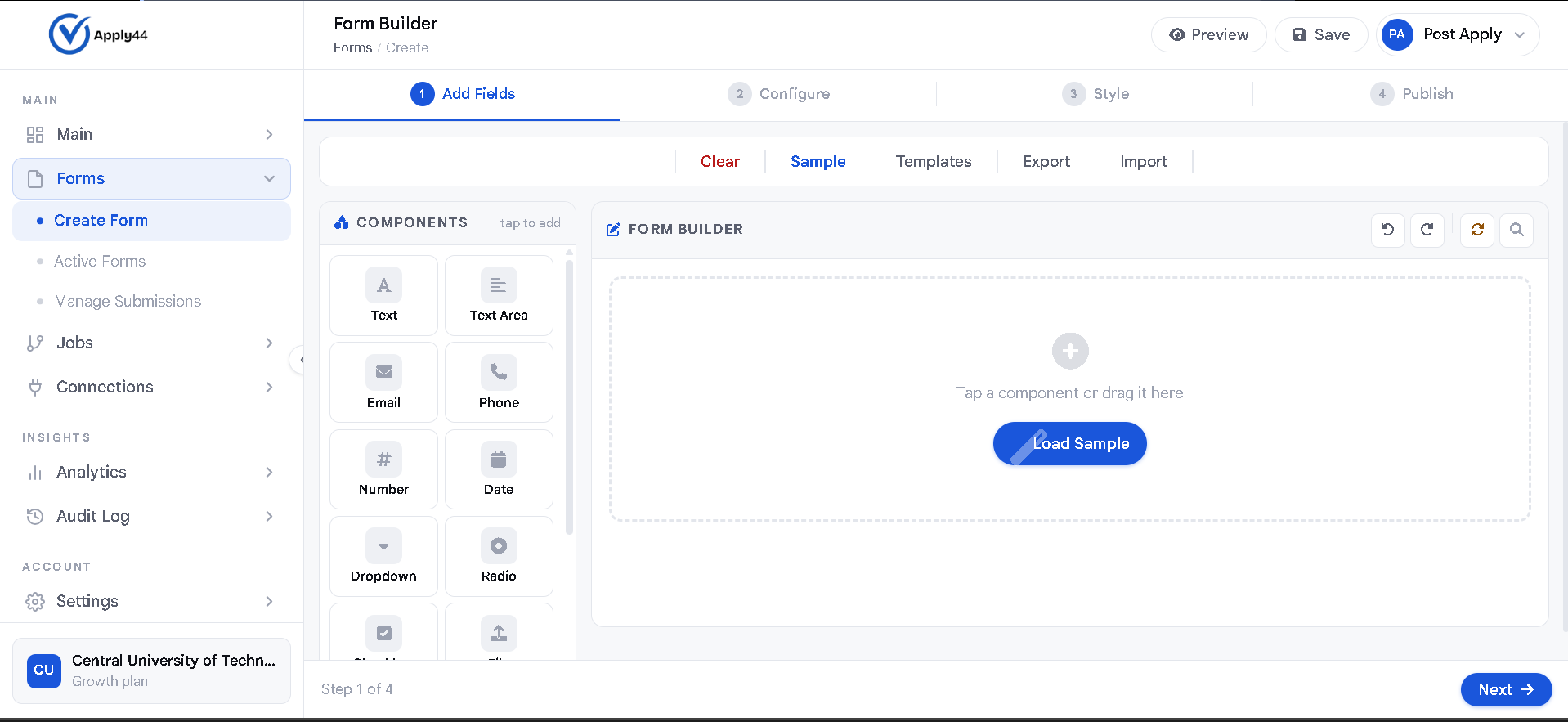This screenshot has width=1568, height=722.
Task: Click Next to proceed
Action: 1506,689
